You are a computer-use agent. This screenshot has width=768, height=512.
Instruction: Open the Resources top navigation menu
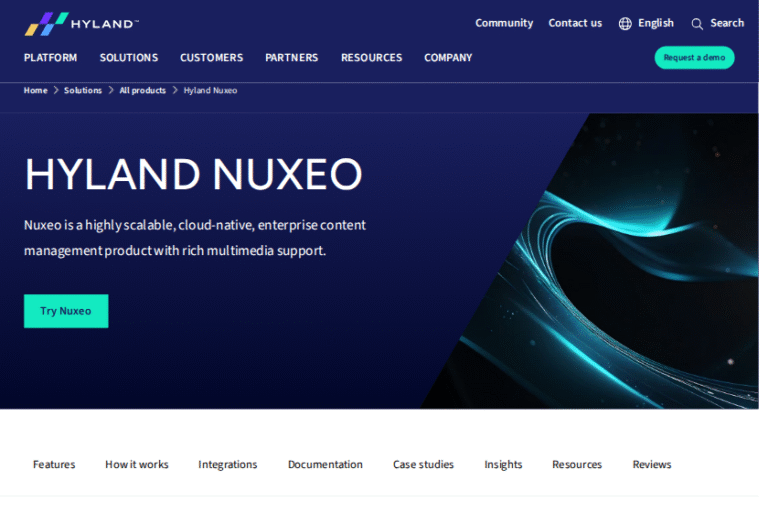click(371, 58)
